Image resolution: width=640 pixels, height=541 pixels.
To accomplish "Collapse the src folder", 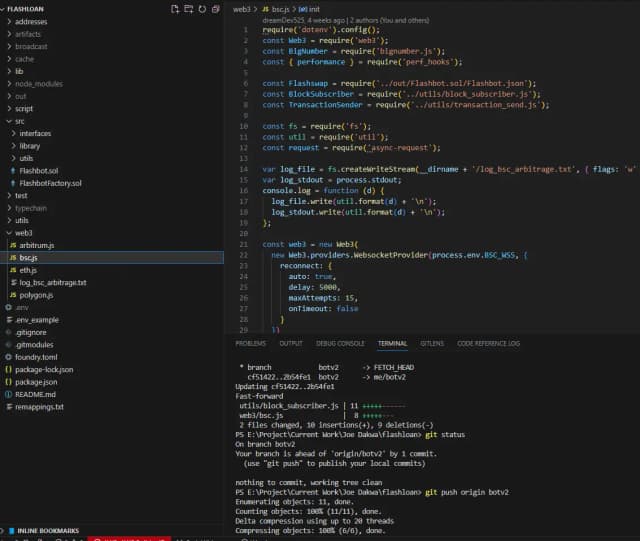I will [20, 121].
